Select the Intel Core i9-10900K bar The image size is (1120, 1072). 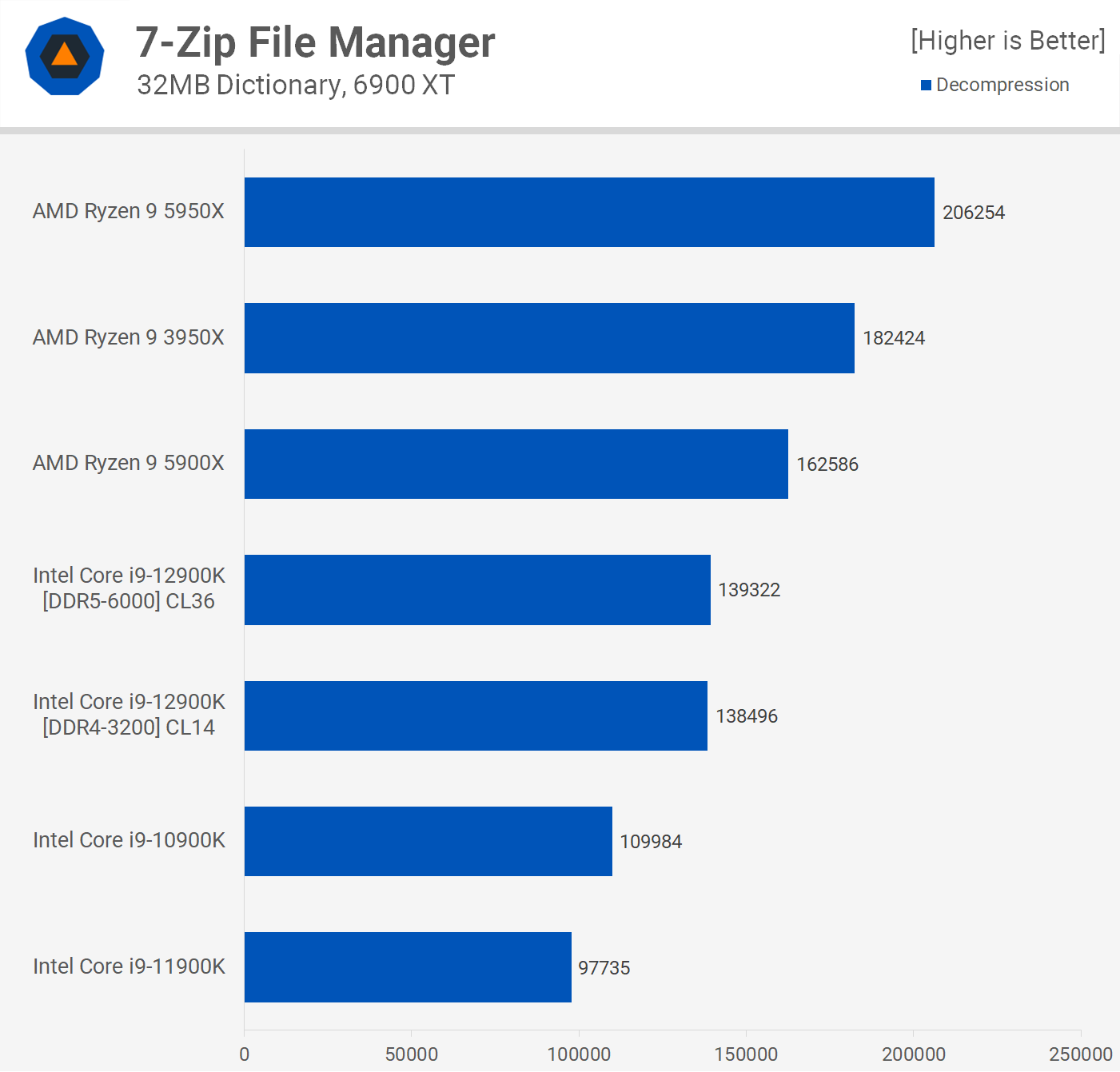tap(428, 842)
